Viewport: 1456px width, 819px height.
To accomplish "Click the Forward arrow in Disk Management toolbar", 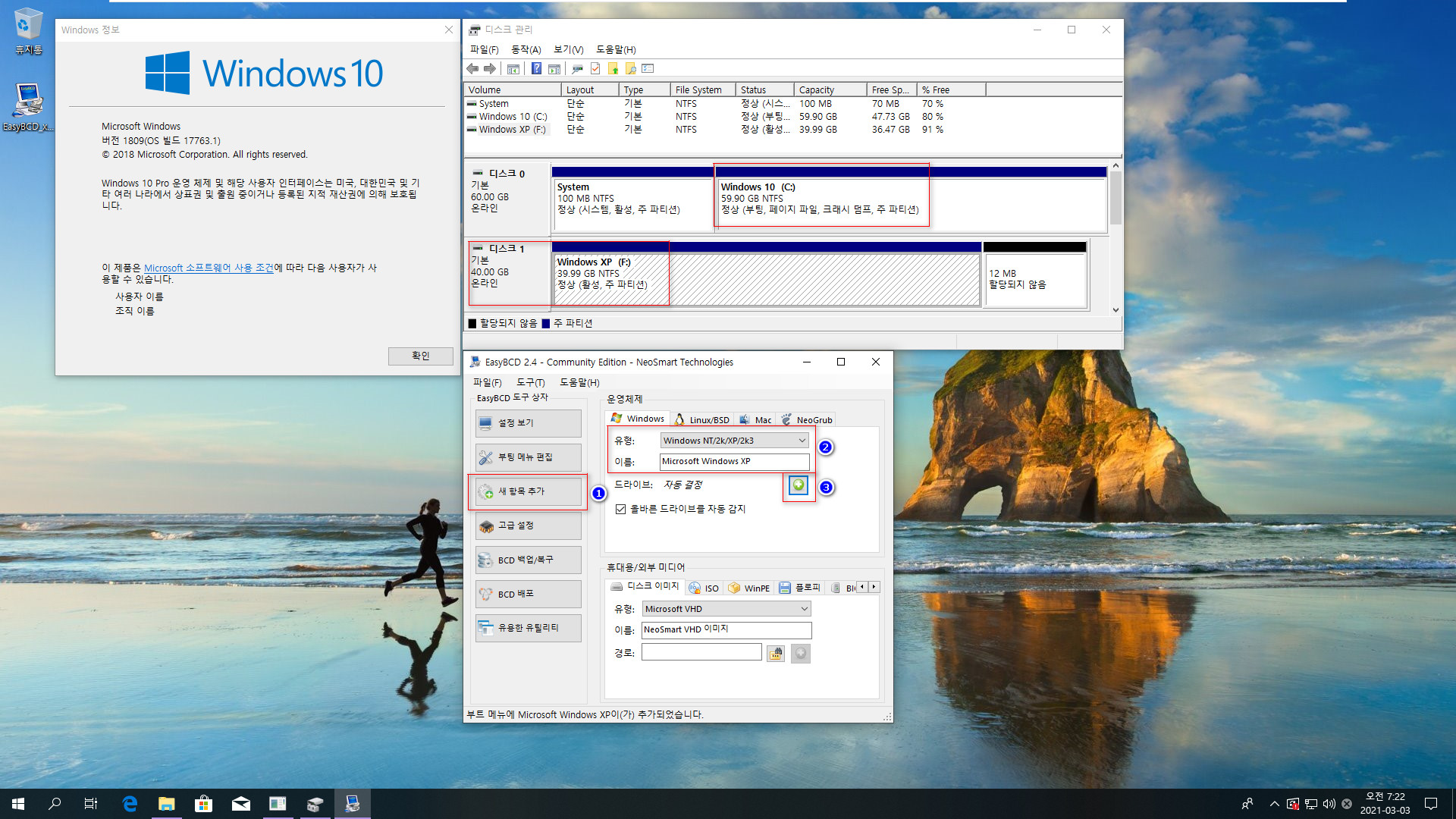I will (x=490, y=69).
